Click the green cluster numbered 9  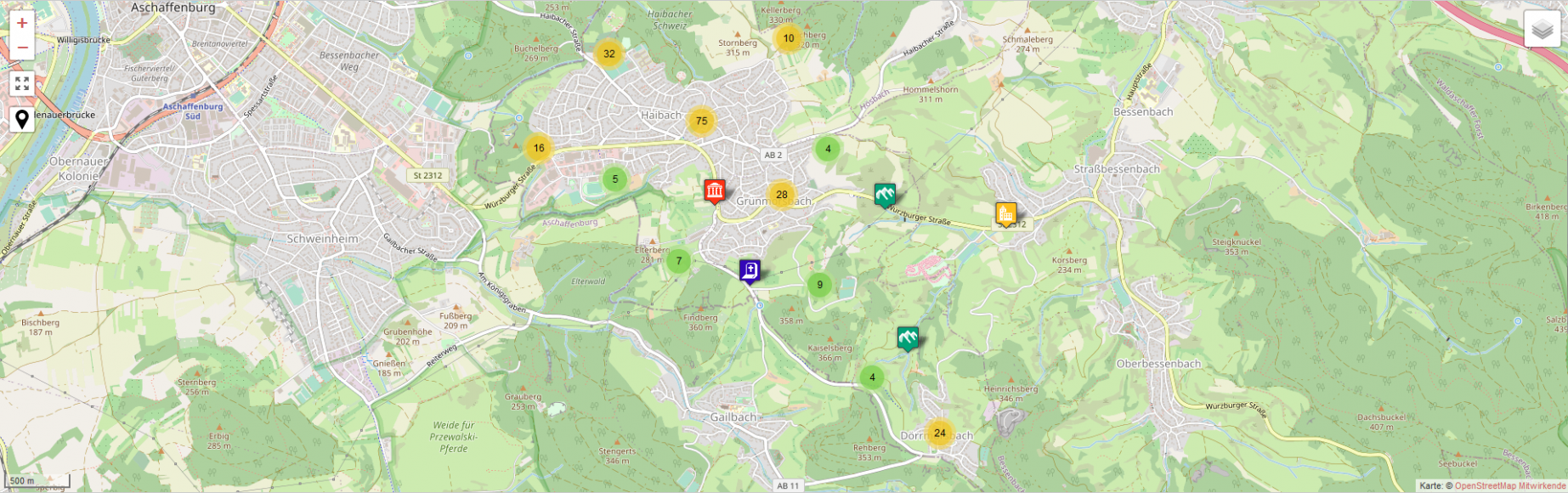point(819,285)
